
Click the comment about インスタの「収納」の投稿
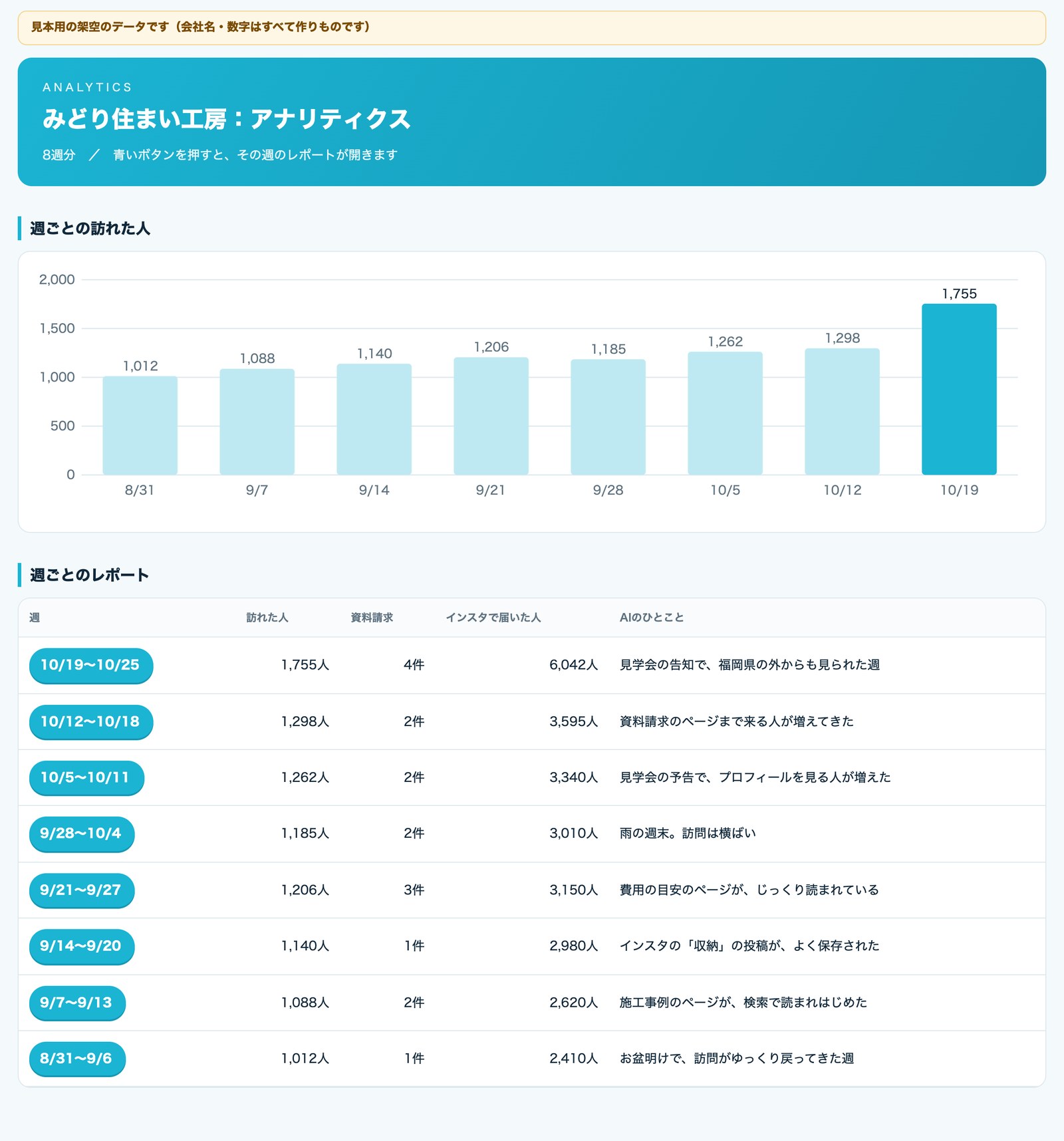click(x=749, y=946)
